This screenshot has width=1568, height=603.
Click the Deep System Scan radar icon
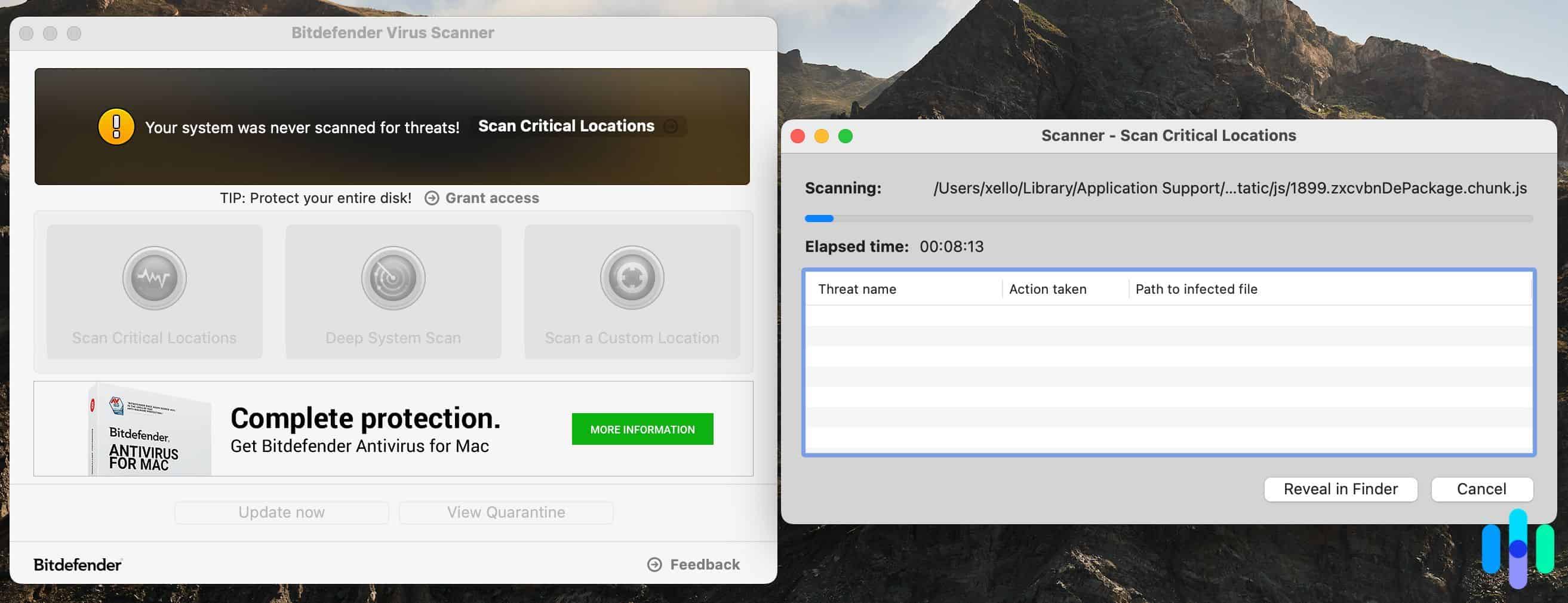click(x=393, y=278)
